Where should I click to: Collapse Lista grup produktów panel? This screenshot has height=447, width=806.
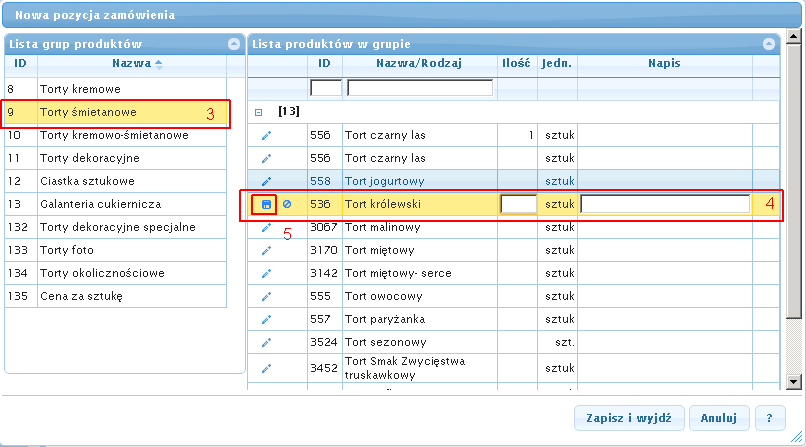234,44
